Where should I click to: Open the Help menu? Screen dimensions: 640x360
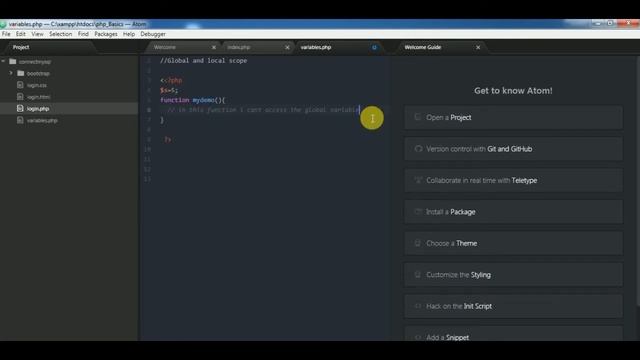129,34
